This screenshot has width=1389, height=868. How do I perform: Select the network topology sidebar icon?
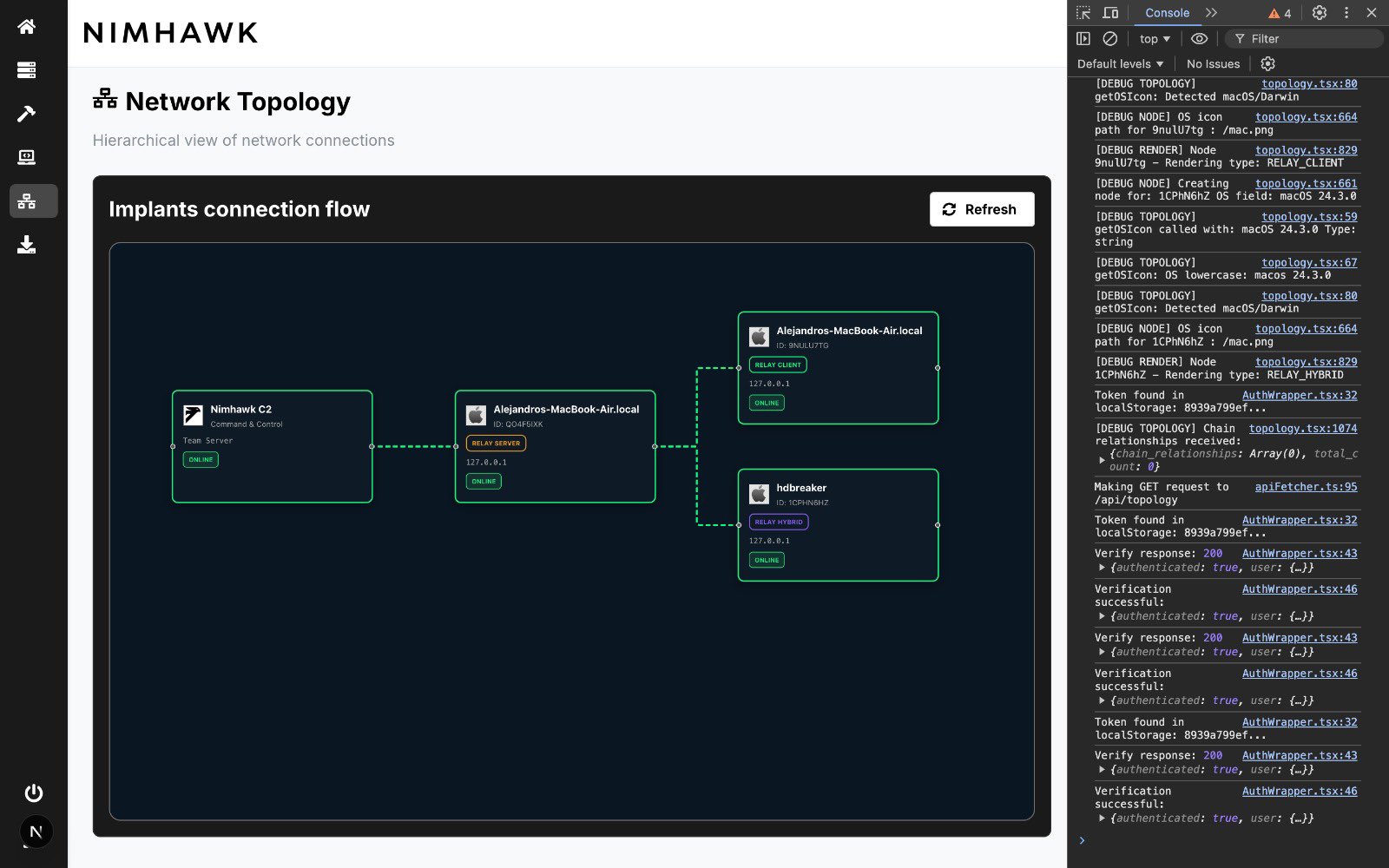click(34, 201)
